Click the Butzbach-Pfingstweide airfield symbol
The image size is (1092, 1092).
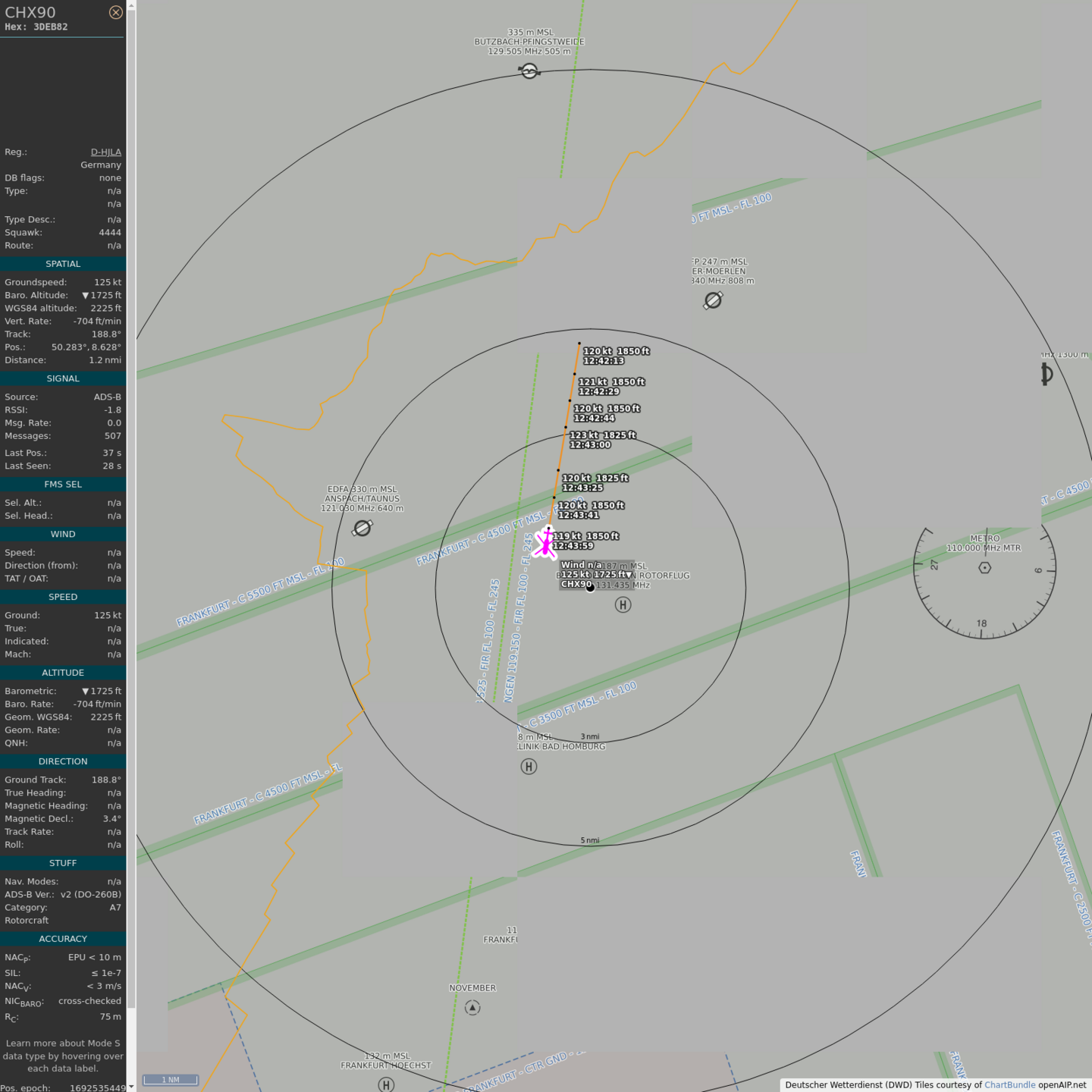point(529,71)
